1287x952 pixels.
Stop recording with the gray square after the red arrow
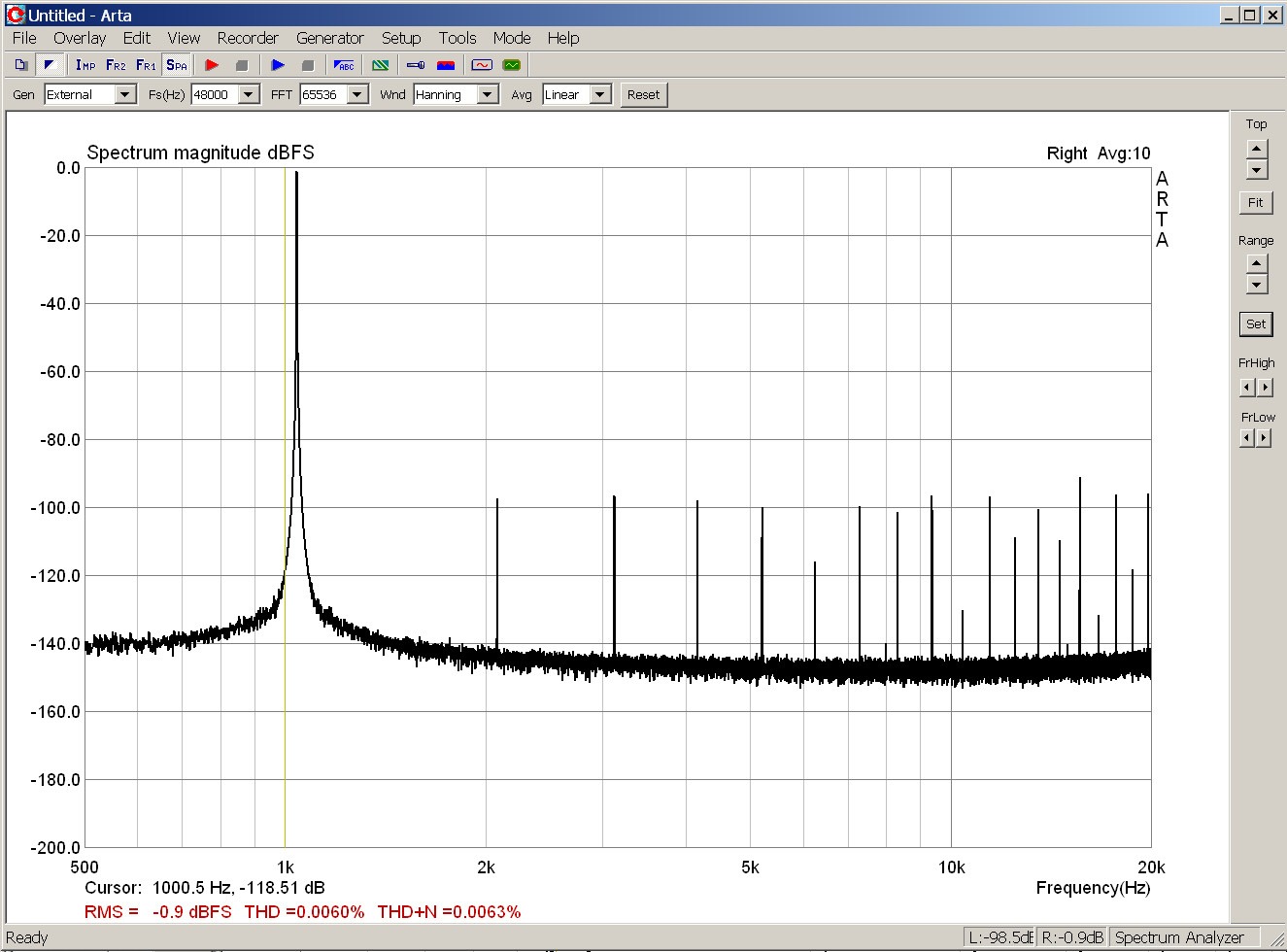pyautogui.click(x=242, y=65)
